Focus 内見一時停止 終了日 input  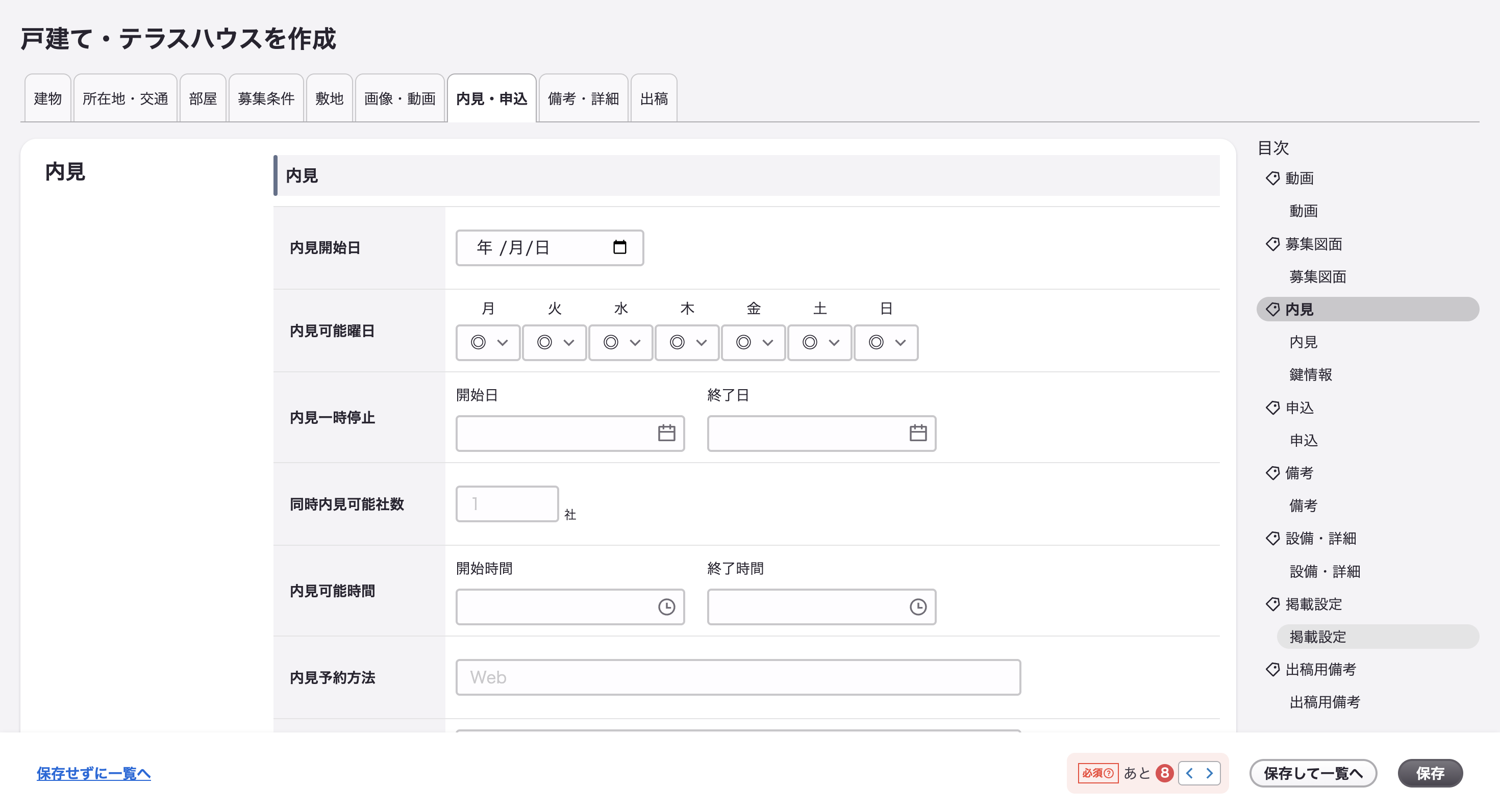click(821, 433)
